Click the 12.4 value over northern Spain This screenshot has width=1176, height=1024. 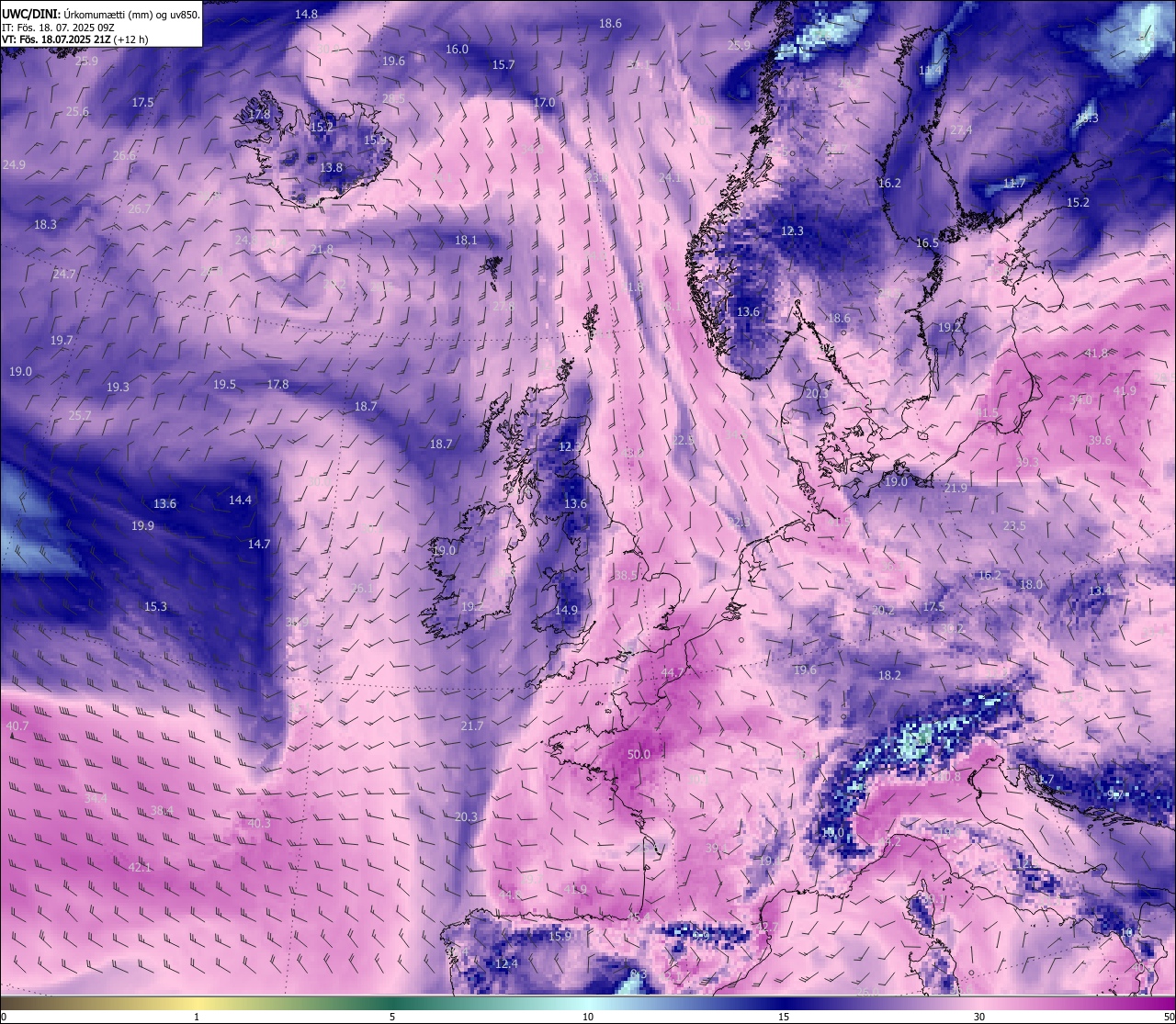506,964
